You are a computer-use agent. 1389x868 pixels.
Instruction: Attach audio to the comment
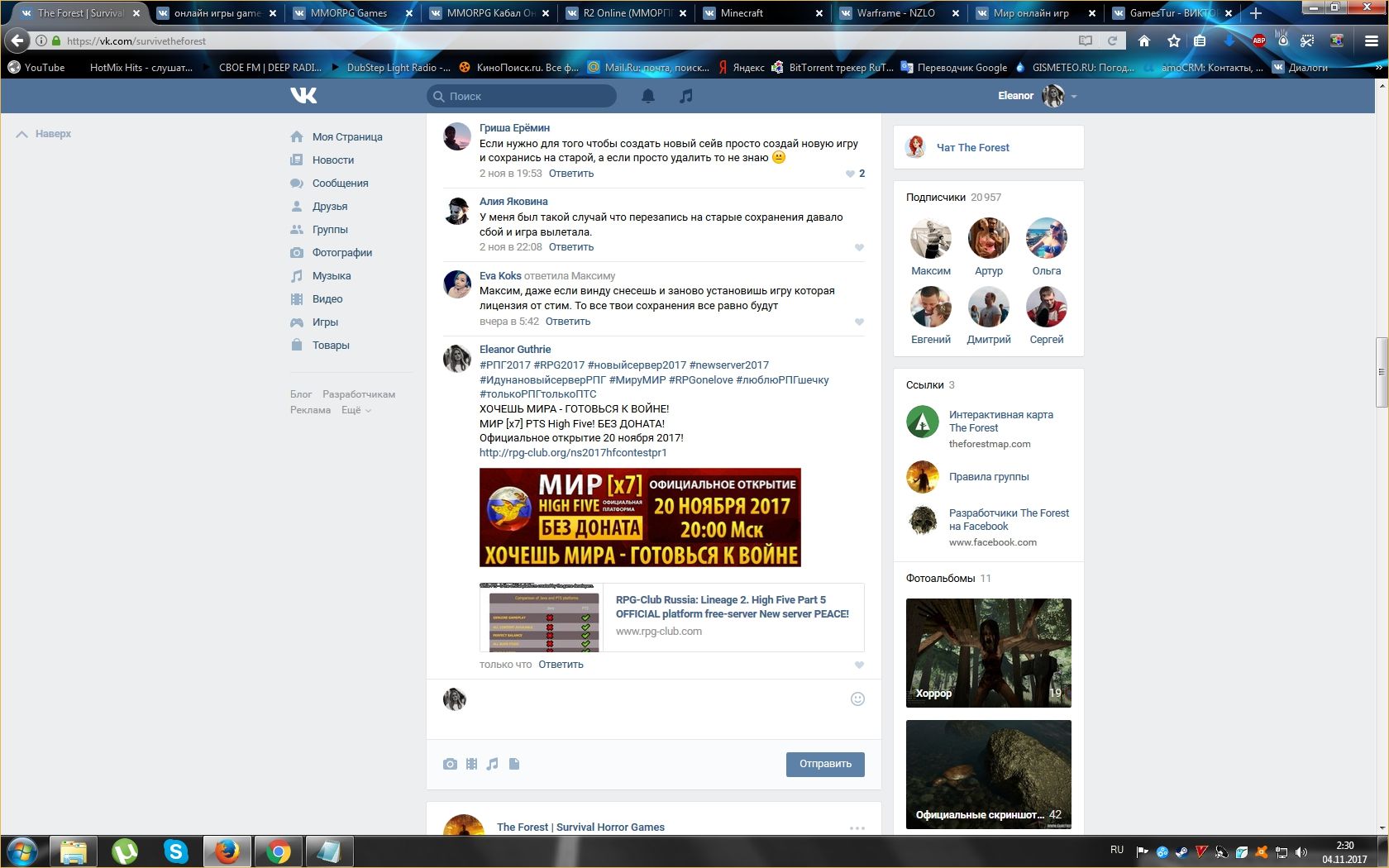point(493,764)
